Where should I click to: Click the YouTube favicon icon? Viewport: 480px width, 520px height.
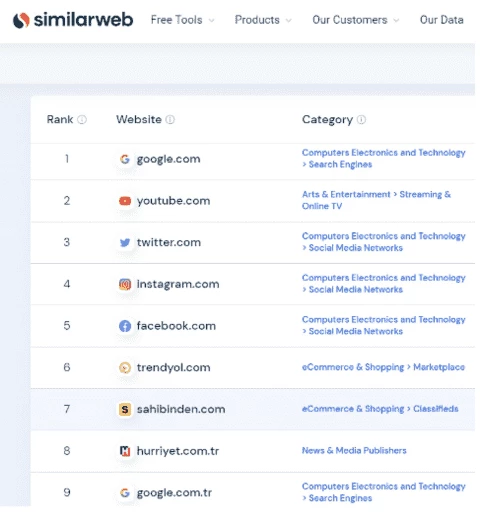125,201
